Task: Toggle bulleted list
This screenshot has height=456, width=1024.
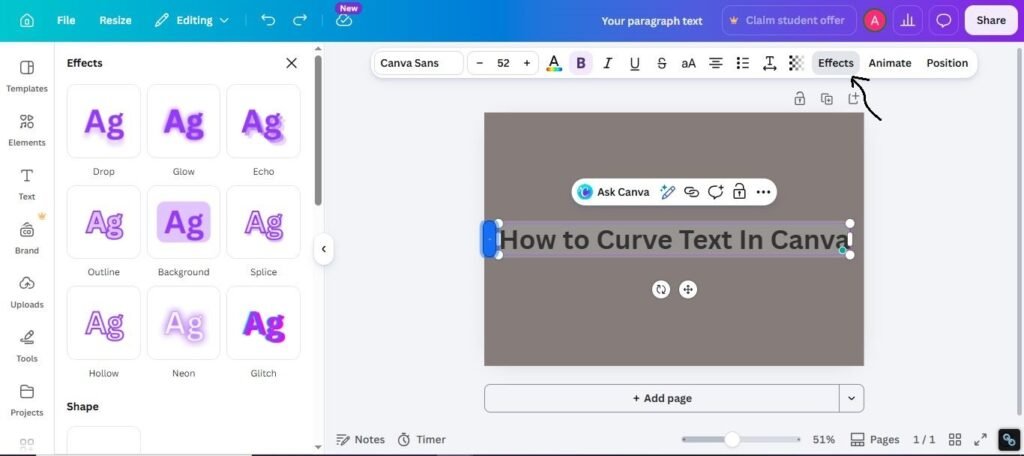Action: pyautogui.click(x=743, y=63)
